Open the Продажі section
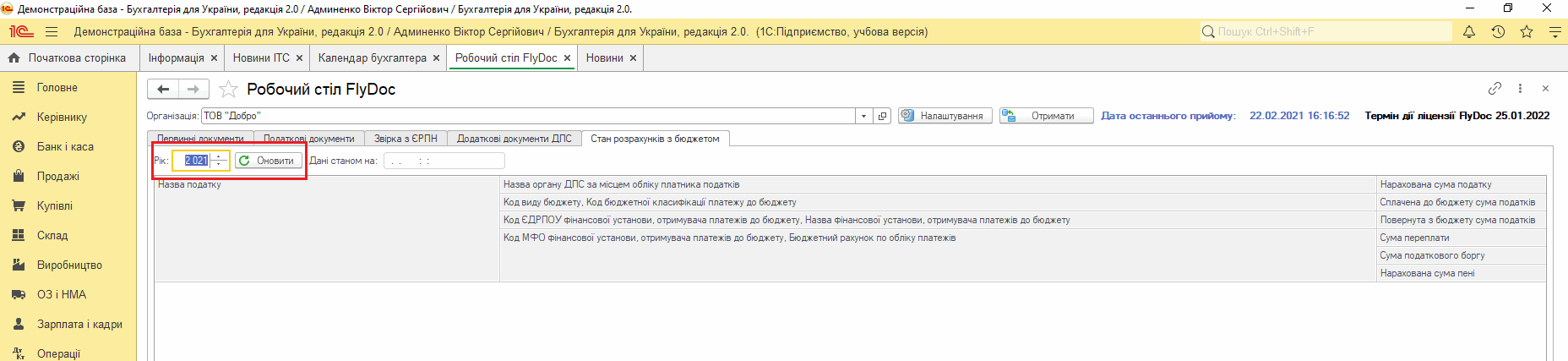Image resolution: width=1568 pixels, height=361 pixels. (68, 177)
